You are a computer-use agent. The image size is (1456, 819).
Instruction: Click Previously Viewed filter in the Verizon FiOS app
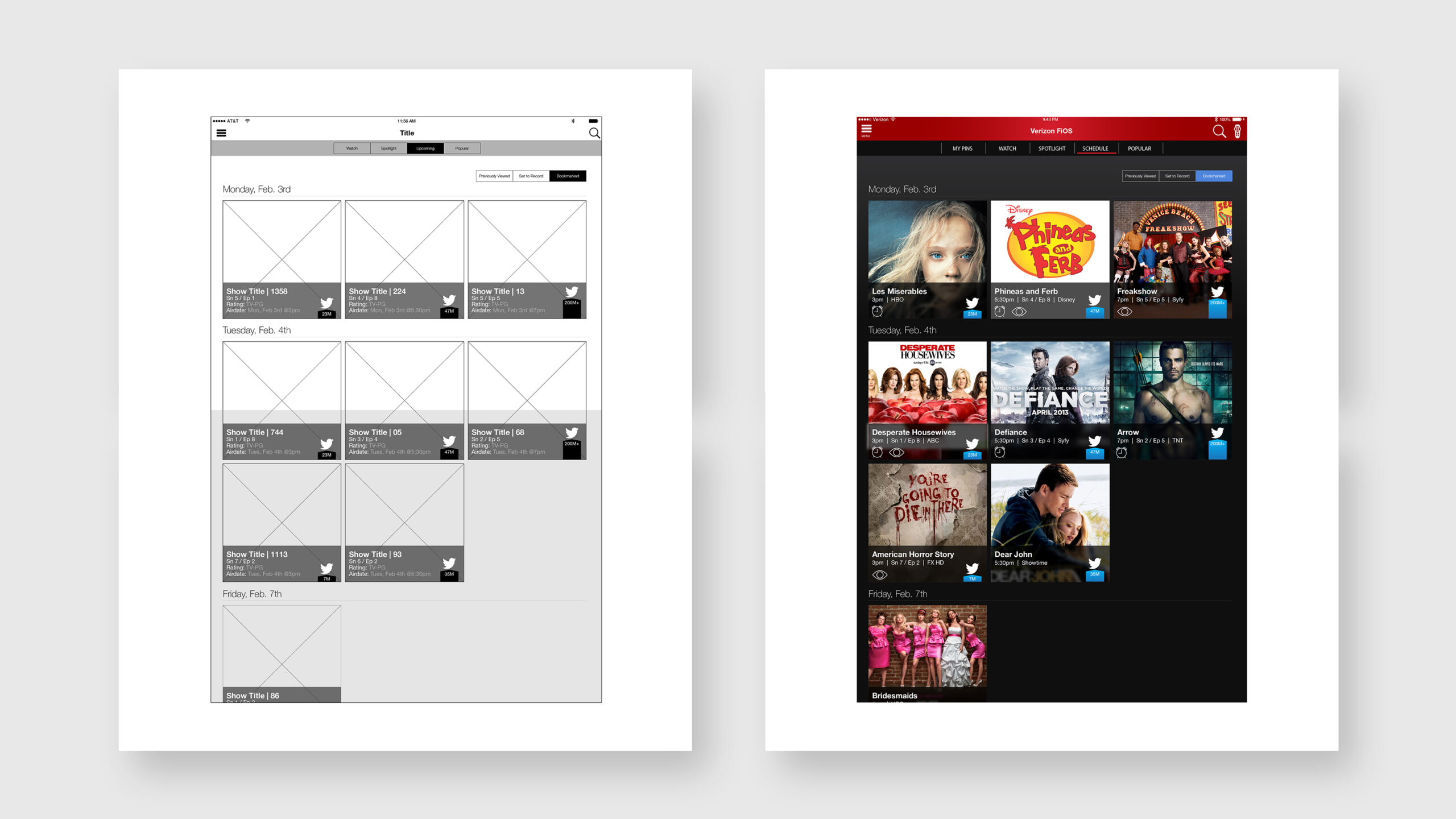[x=1140, y=176]
